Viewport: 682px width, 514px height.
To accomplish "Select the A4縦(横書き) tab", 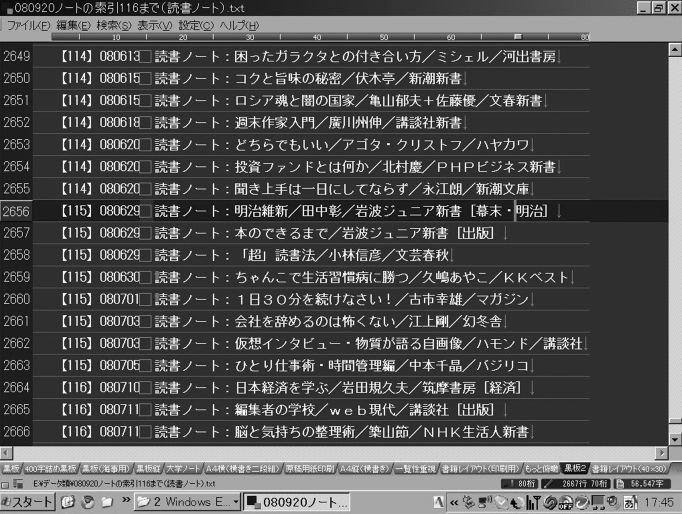I will (364, 468).
